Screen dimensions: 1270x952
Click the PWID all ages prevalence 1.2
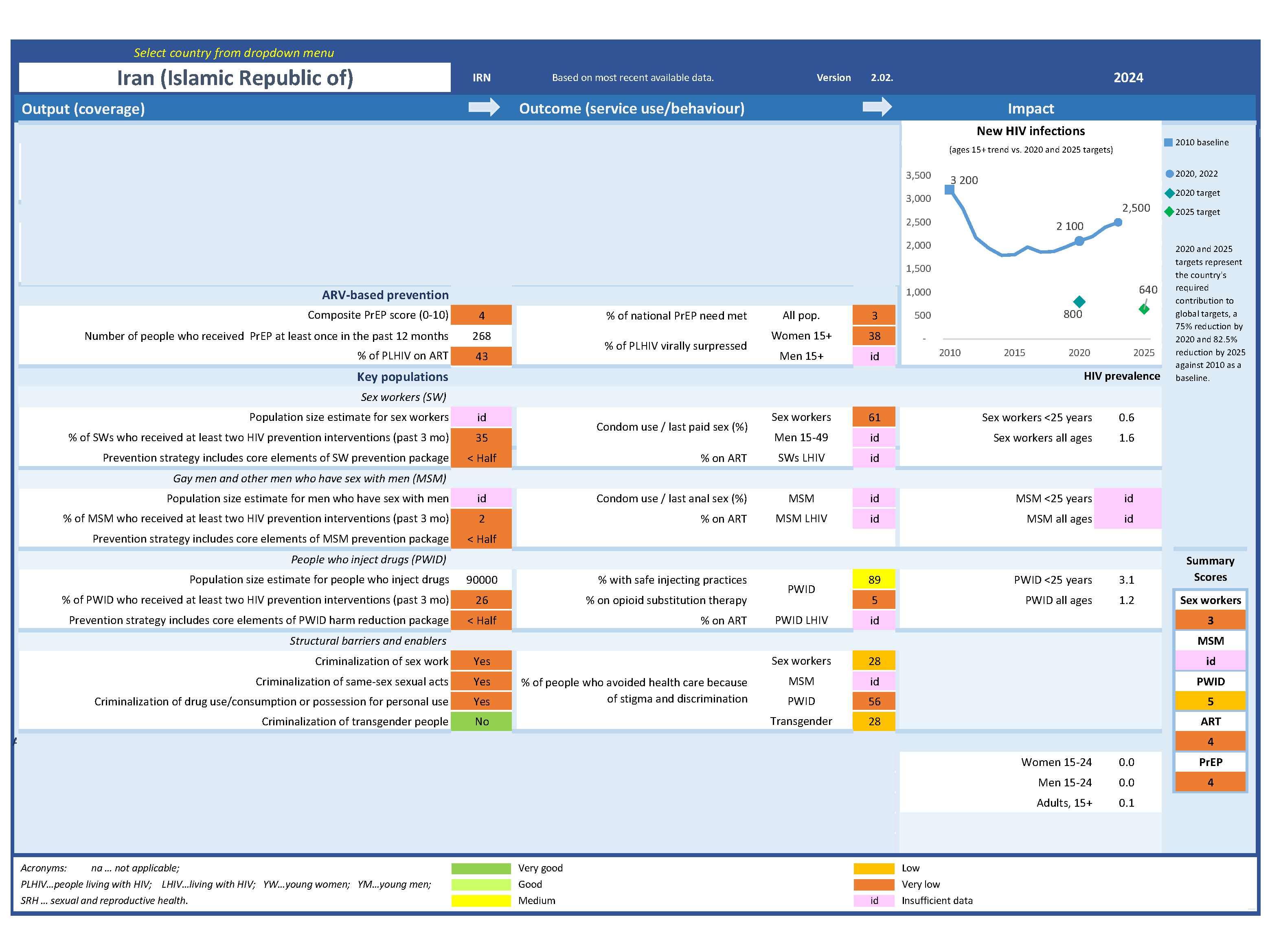(x=1126, y=600)
